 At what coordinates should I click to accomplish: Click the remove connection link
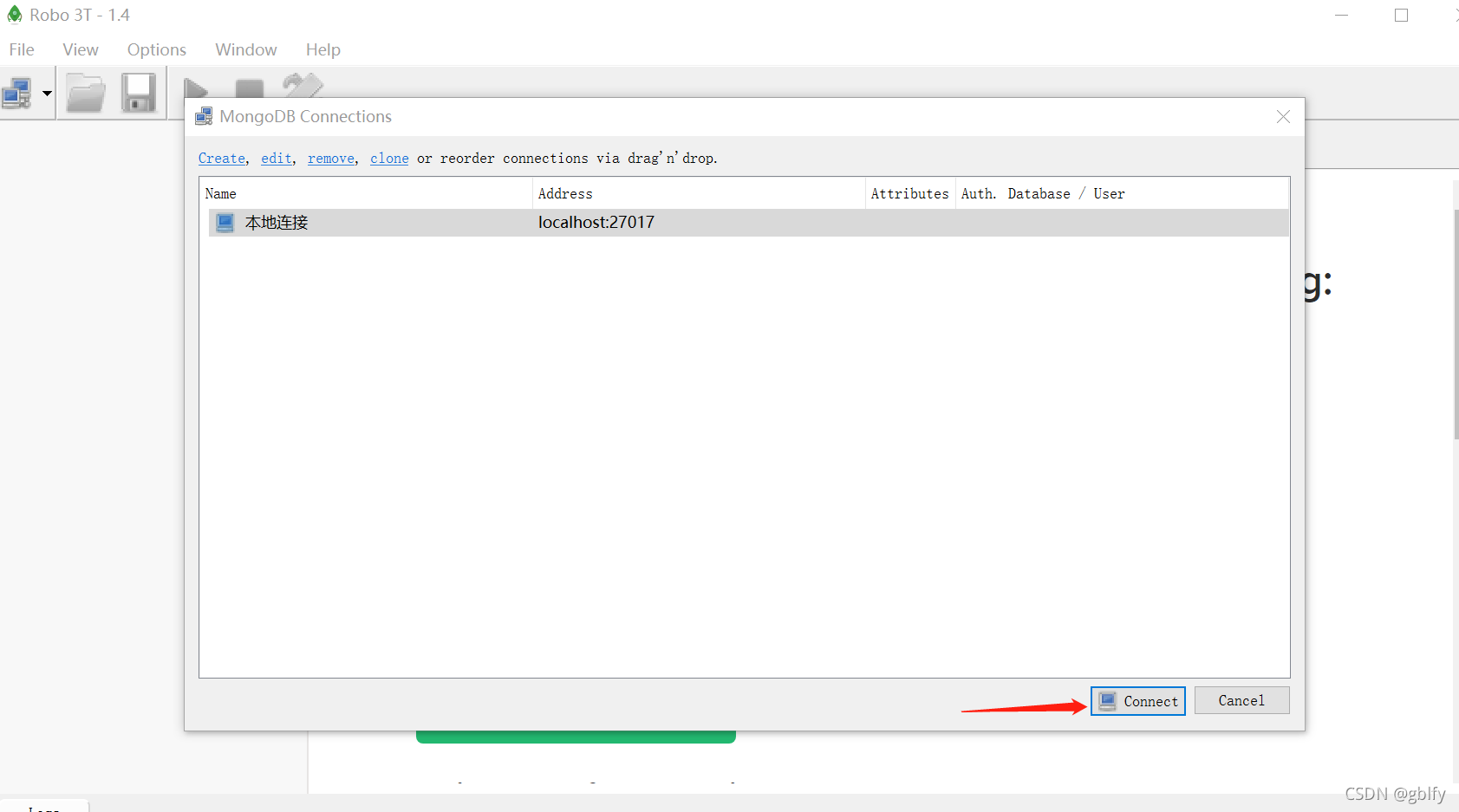click(331, 159)
